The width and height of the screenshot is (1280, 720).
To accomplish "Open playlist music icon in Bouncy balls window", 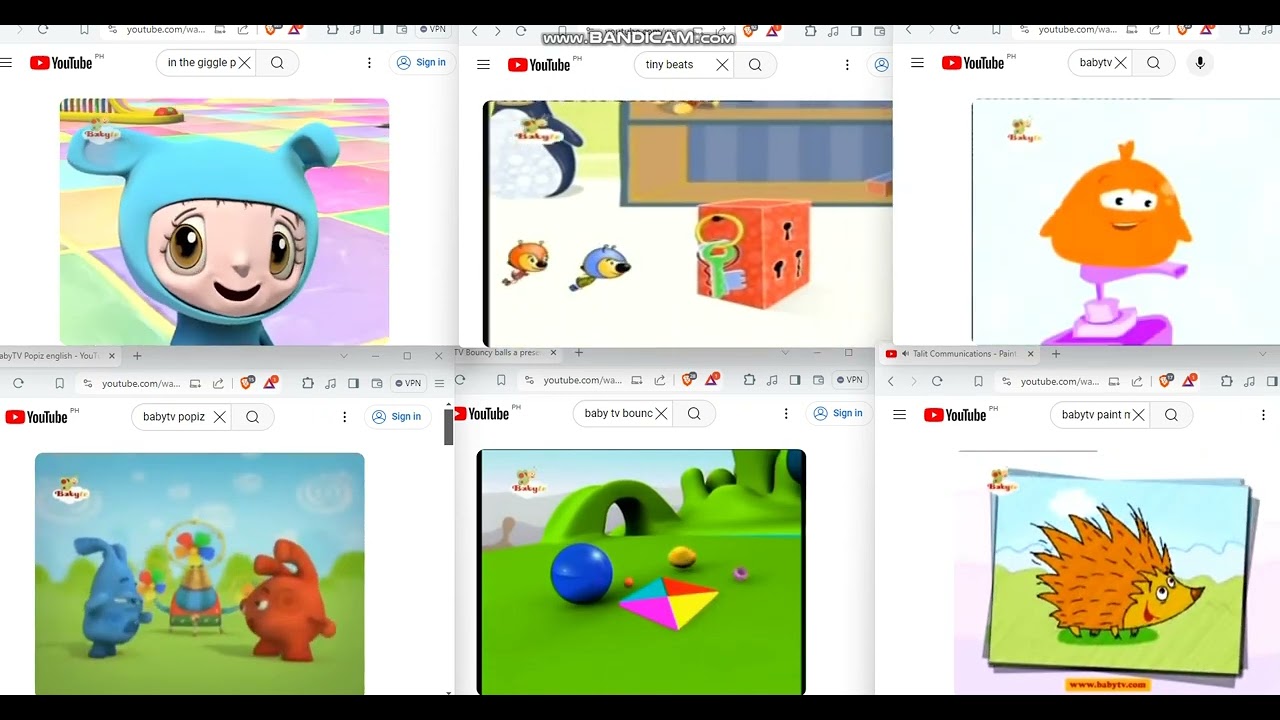I will 772,380.
